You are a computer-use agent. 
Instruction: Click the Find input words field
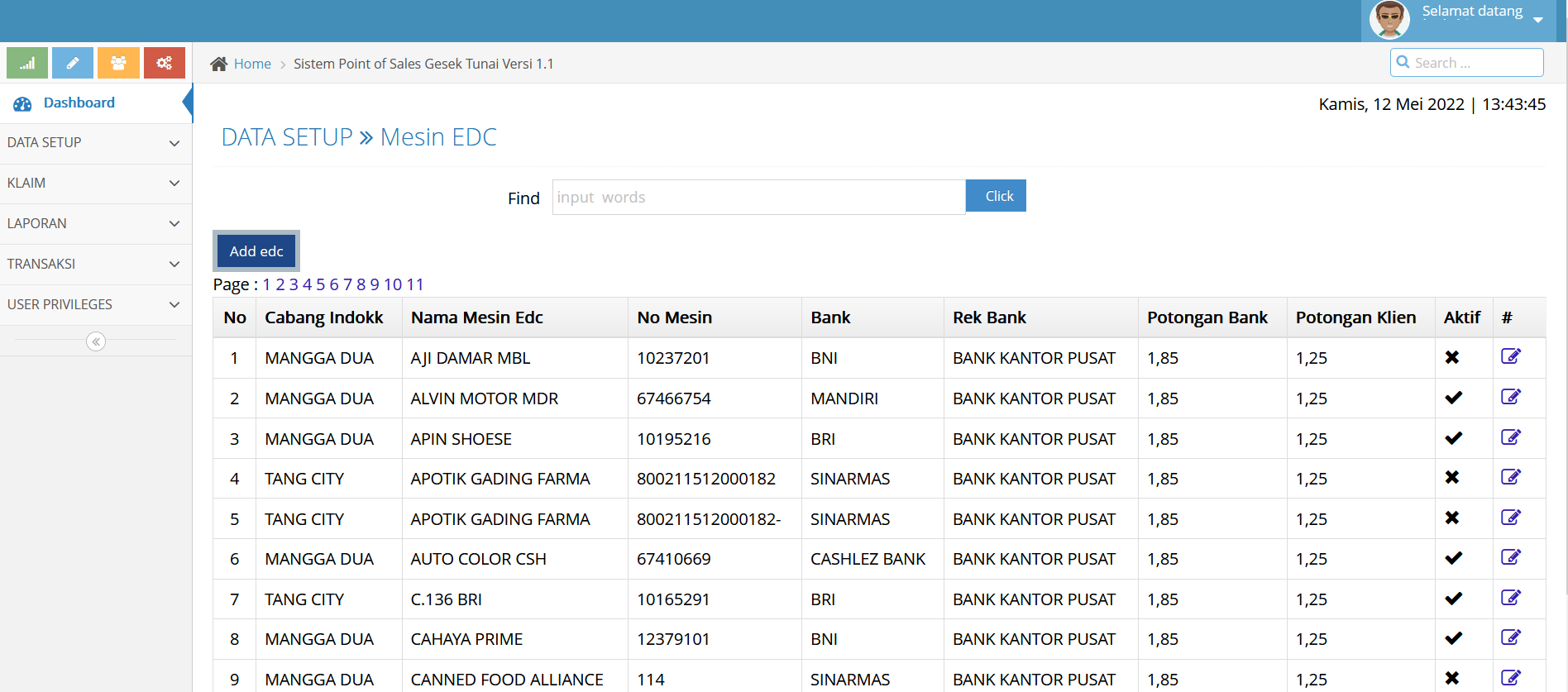point(758,198)
